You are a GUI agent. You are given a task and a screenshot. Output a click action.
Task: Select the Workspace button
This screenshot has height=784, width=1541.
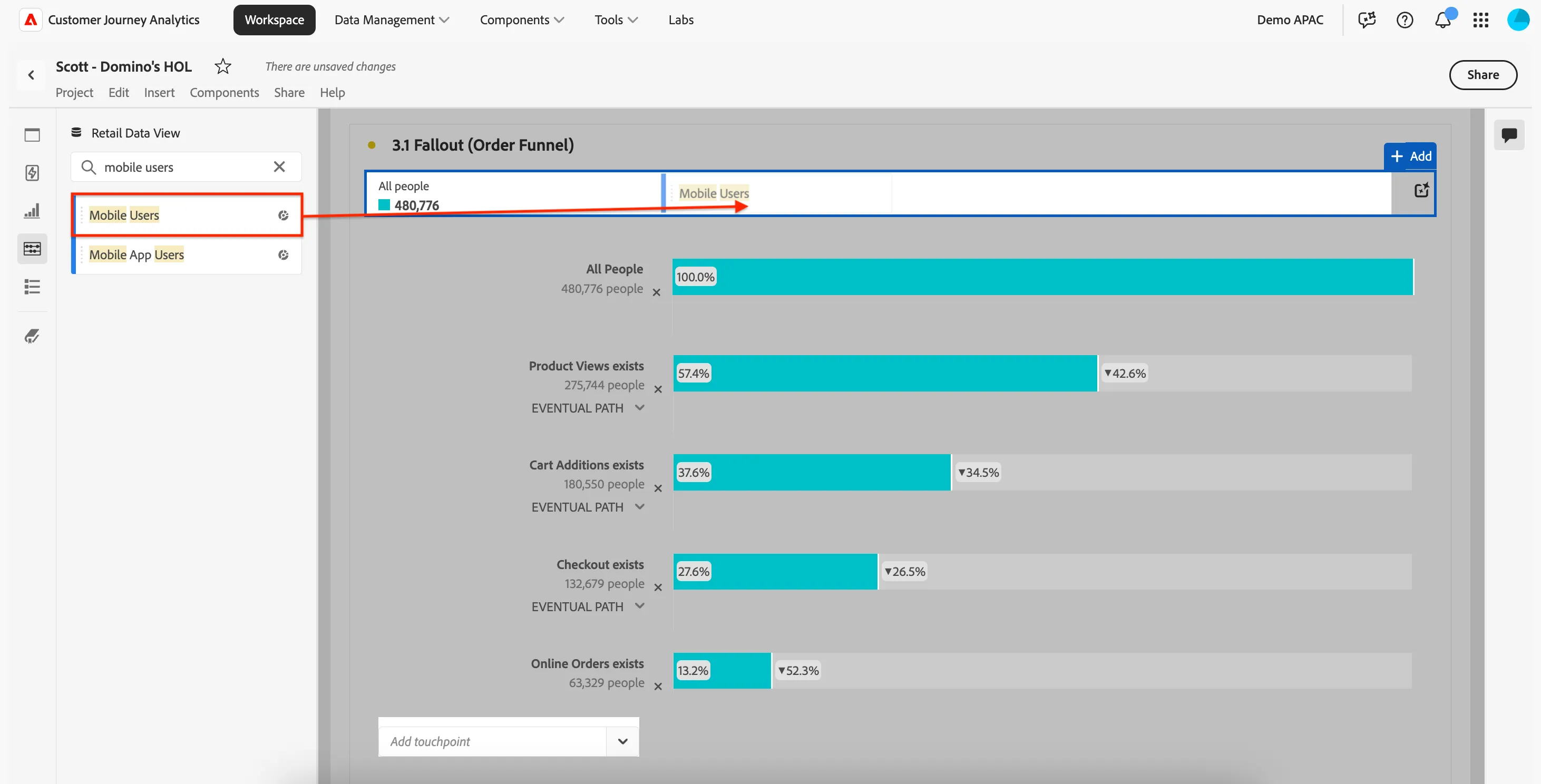coord(274,19)
